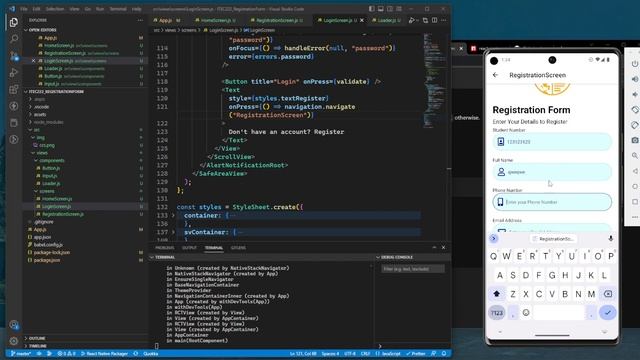Click the emulator volume down button

635,94
